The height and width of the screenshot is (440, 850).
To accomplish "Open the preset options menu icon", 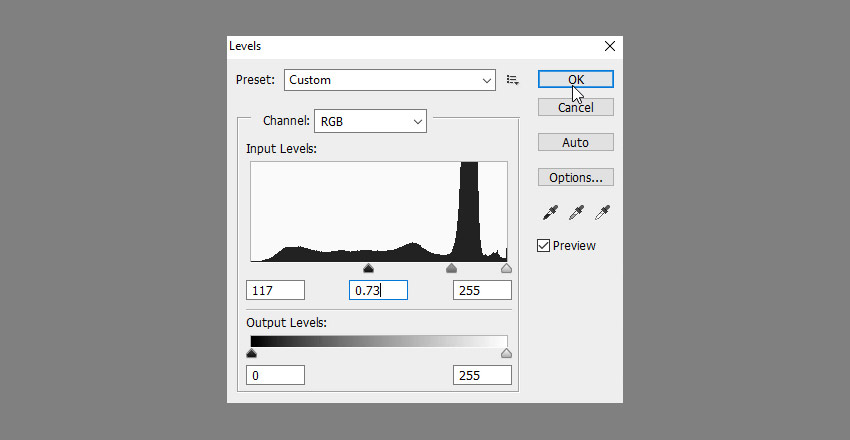I will pyautogui.click(x=513, y=80).
